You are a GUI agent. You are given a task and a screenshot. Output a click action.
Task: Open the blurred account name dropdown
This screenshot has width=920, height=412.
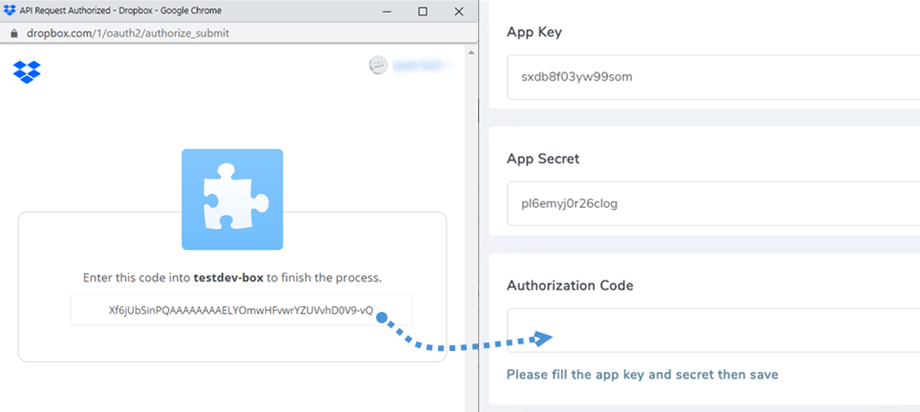[420, 66]
